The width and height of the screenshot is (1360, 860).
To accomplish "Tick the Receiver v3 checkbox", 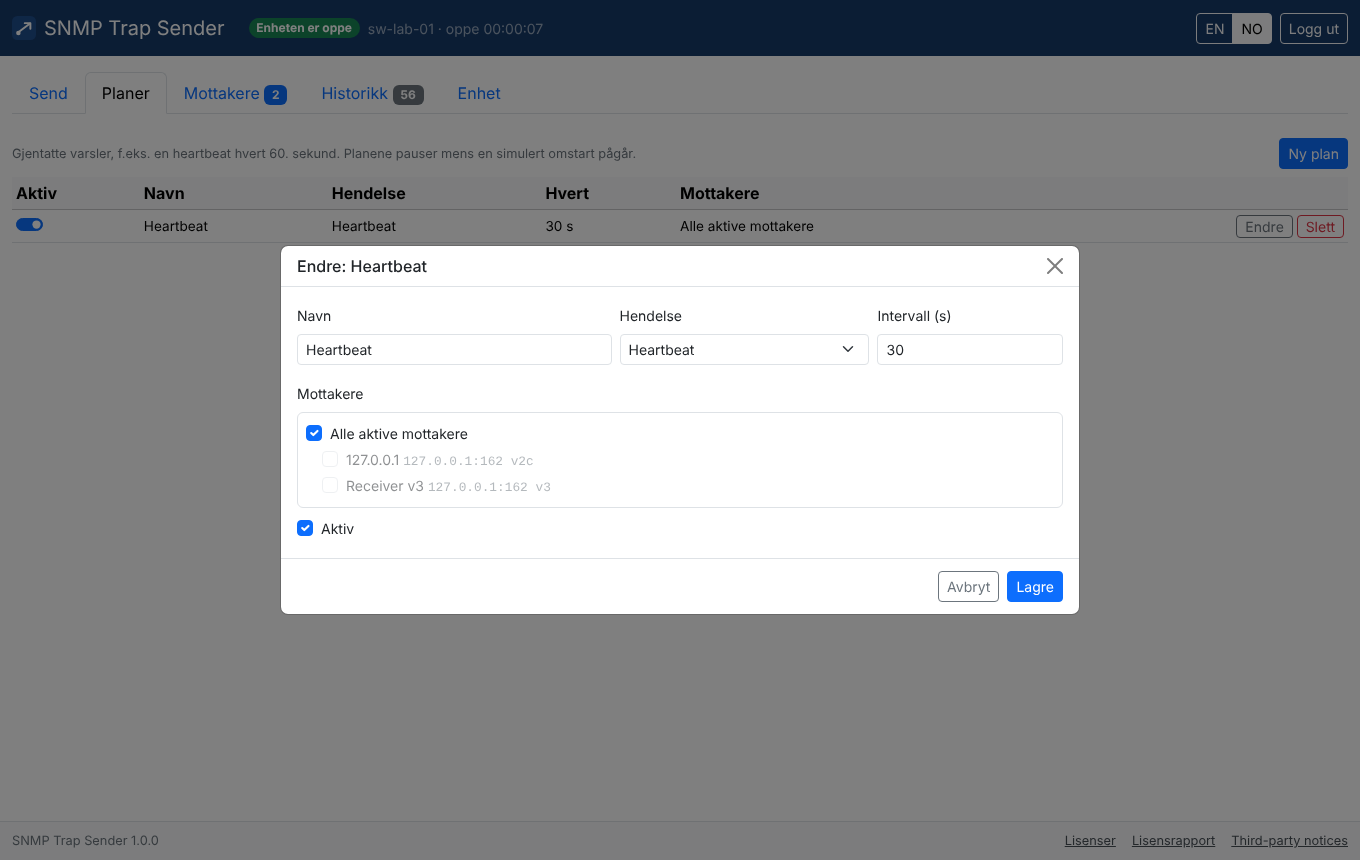I will pos(330,486).
